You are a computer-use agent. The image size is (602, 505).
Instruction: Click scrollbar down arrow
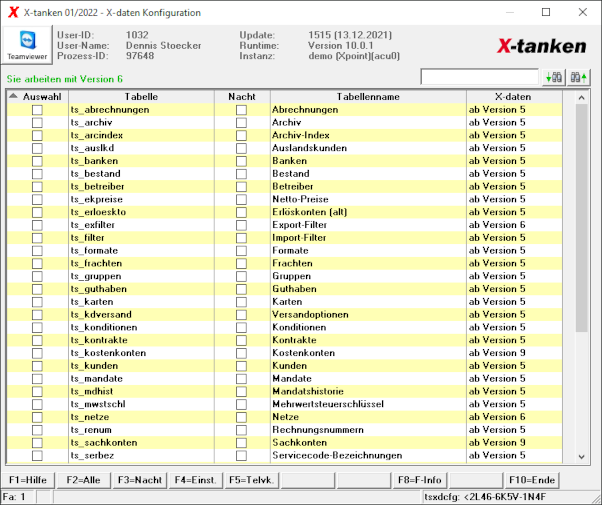[x=581, y=457]
